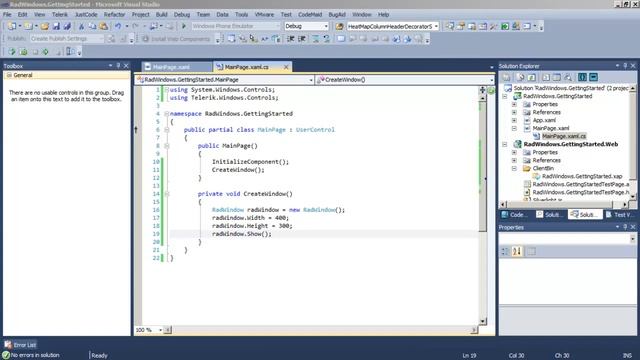
Task: Open the JustCode menu
Action: 86,14
